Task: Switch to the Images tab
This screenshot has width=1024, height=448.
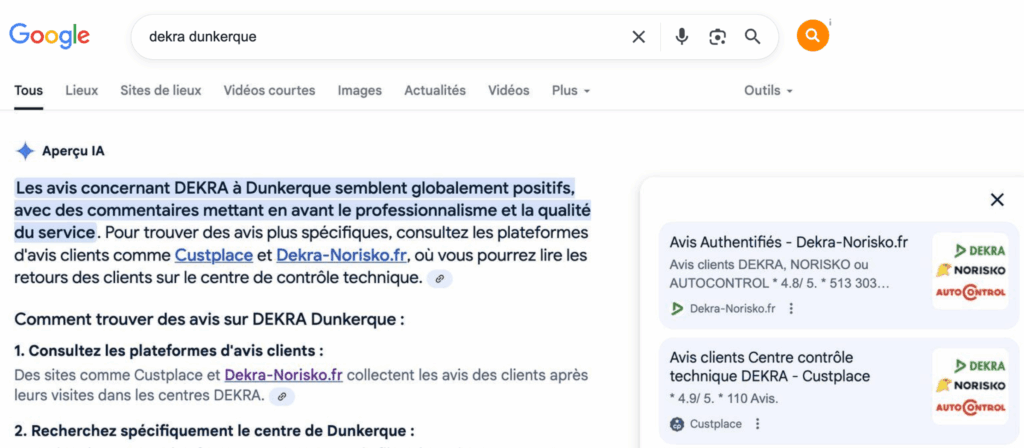Action: tap(359, 90)
